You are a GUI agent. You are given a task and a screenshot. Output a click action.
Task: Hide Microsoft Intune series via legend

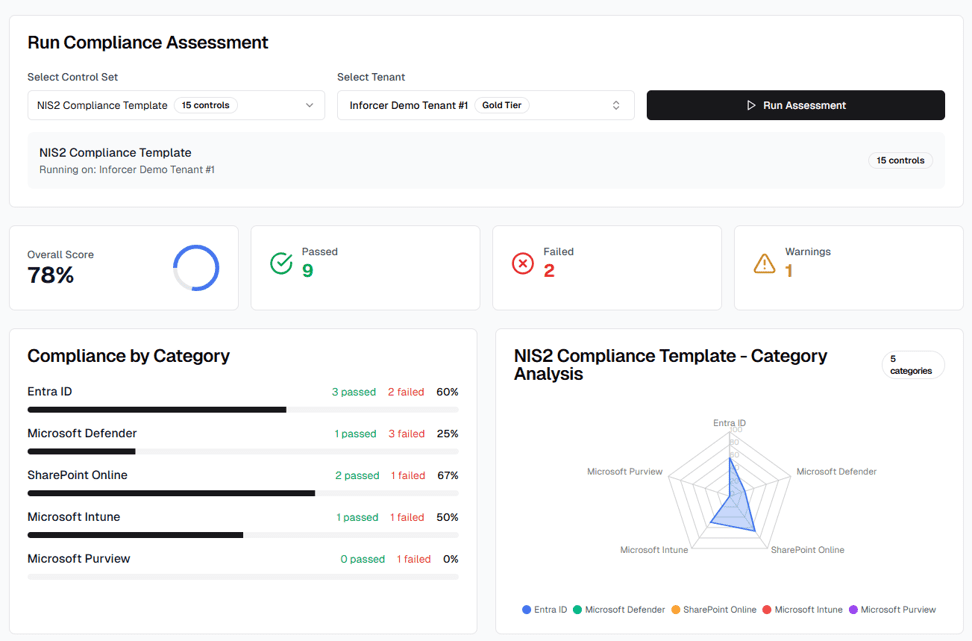802,609
